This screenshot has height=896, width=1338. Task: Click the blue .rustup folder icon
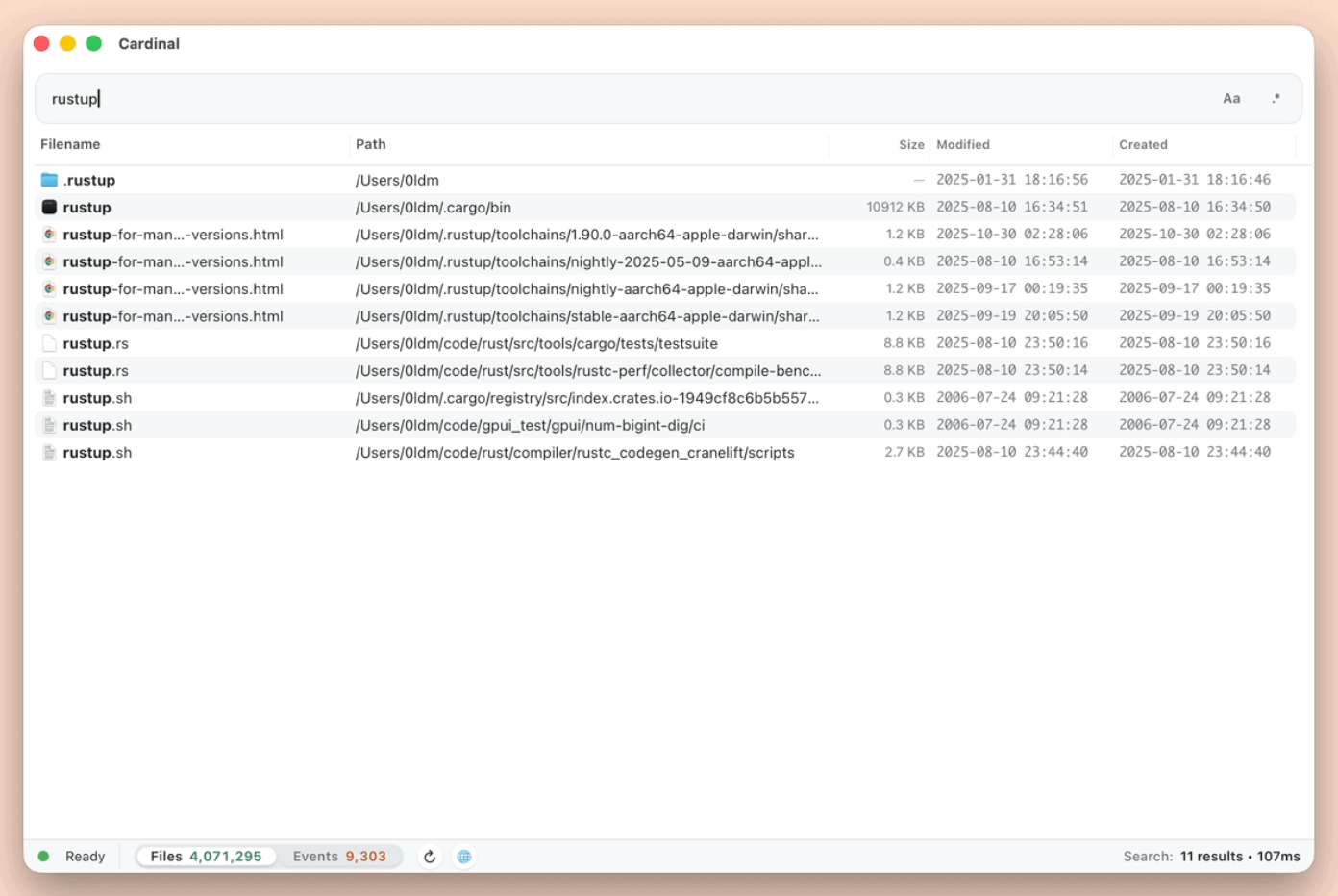49,180
